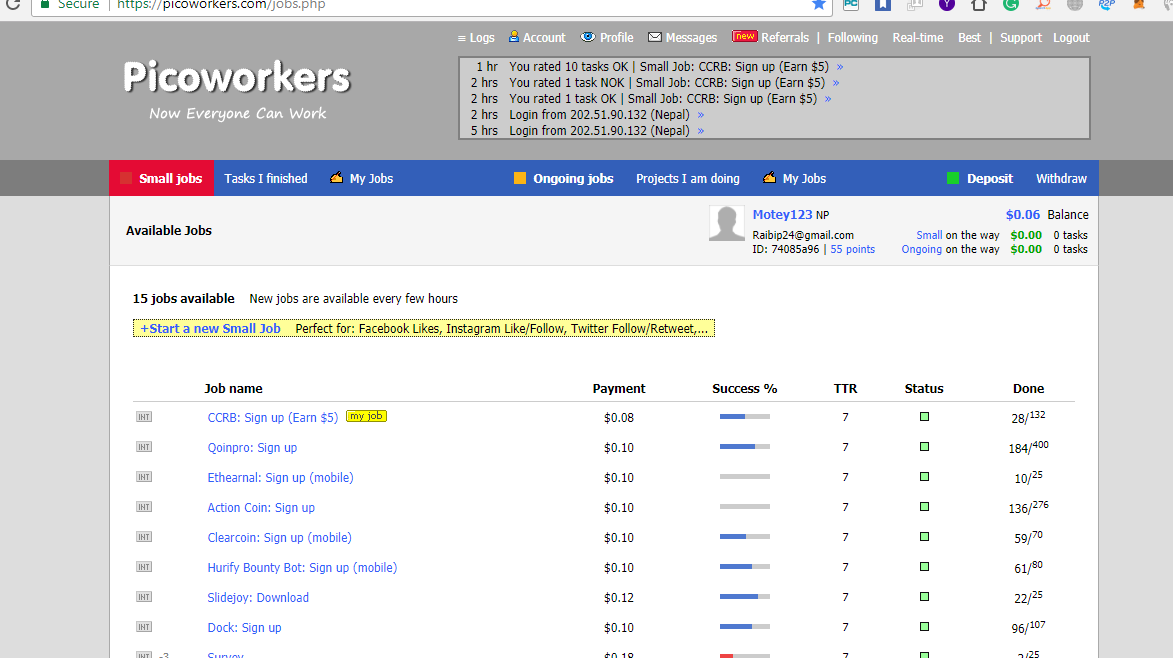Open the Tasks I finished tab

point(266,179)
